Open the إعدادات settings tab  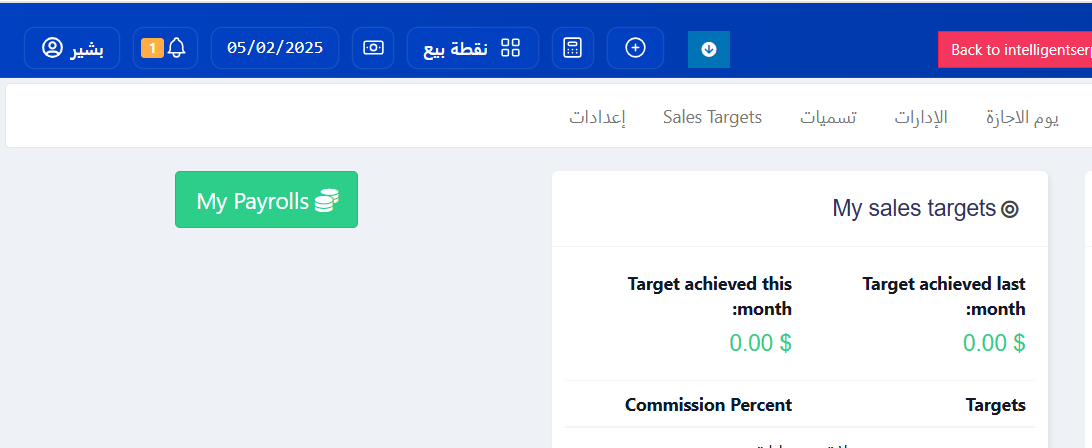(598, 117)
